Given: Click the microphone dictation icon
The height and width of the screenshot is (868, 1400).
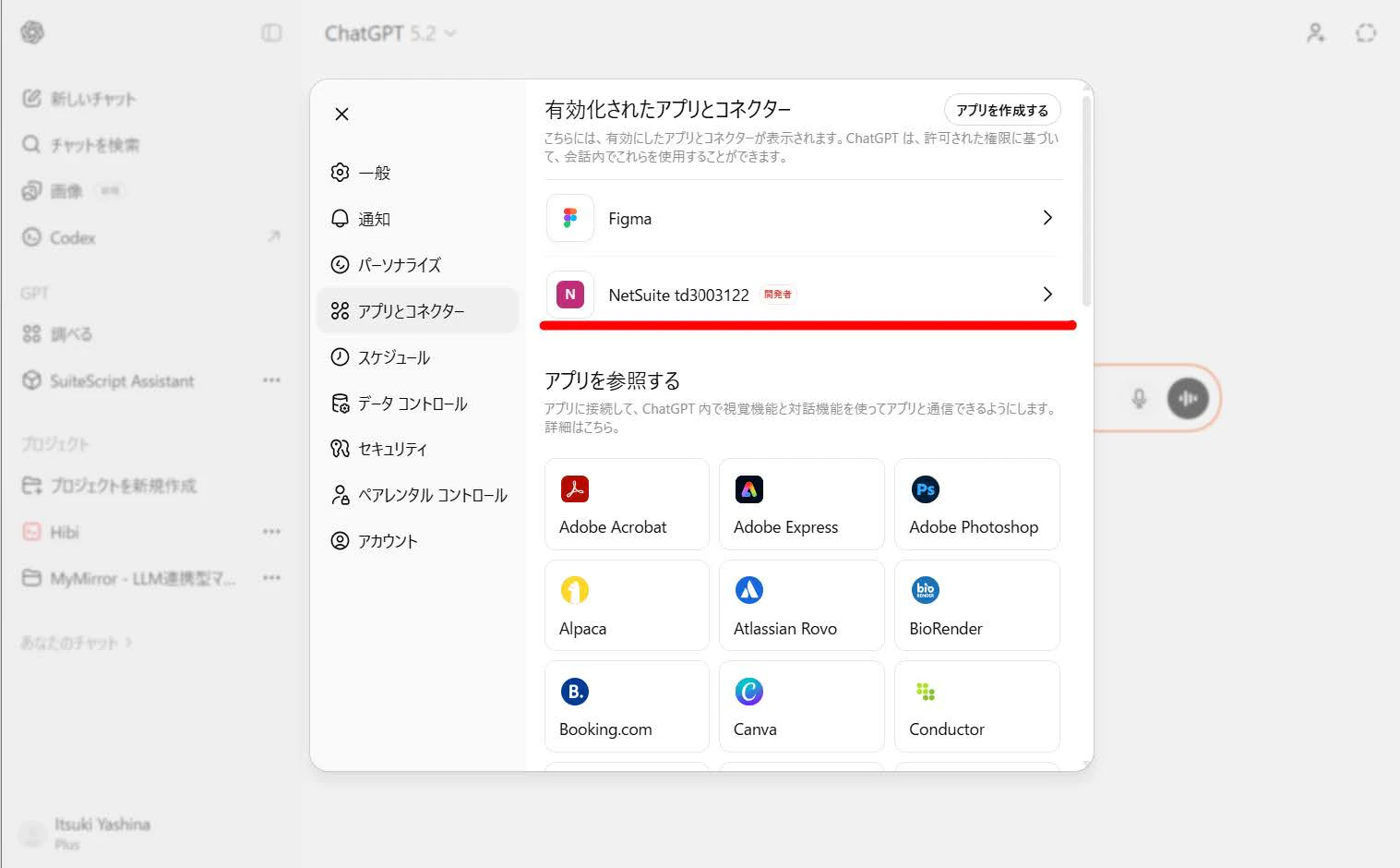Looking at the screenshot, I should click(1139, 398).
